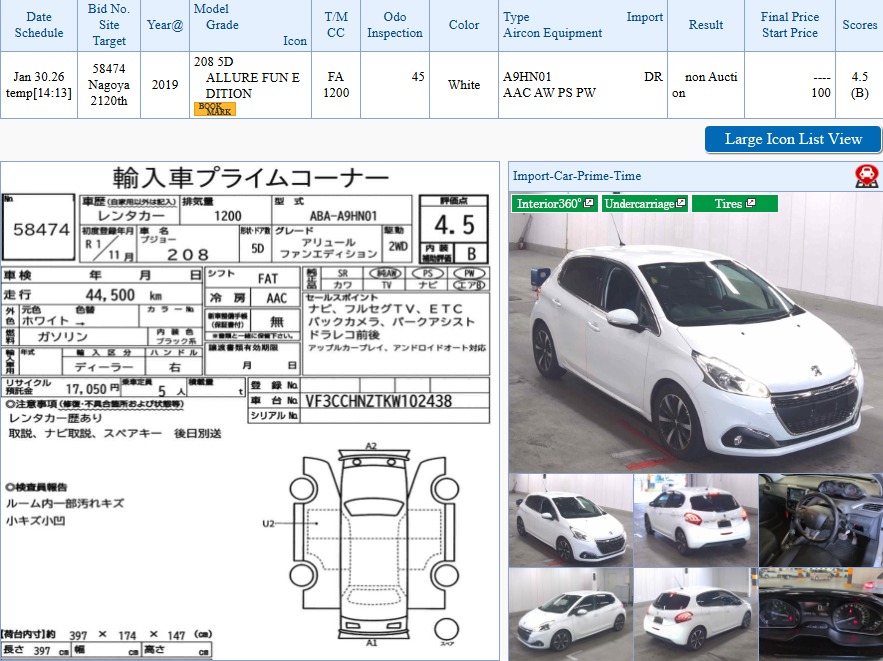Open the front-left view thumbnail in the second thumbnail row
The image size is (883, 661).
[x=571, y=614]
